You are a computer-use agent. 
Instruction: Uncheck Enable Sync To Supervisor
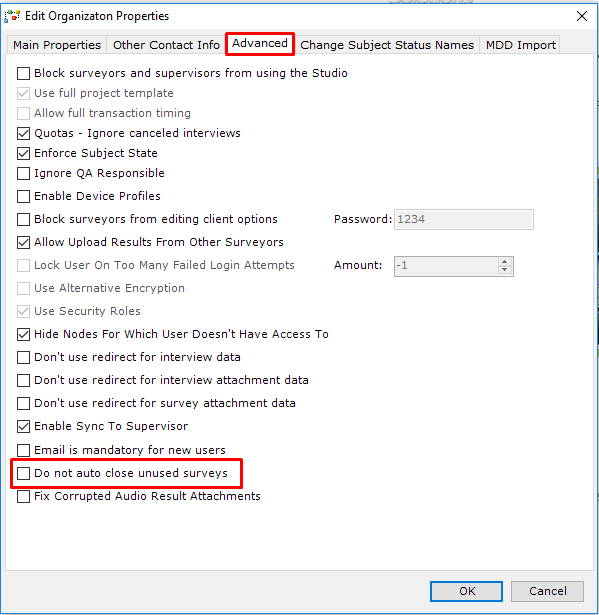(x=24, y=426)
